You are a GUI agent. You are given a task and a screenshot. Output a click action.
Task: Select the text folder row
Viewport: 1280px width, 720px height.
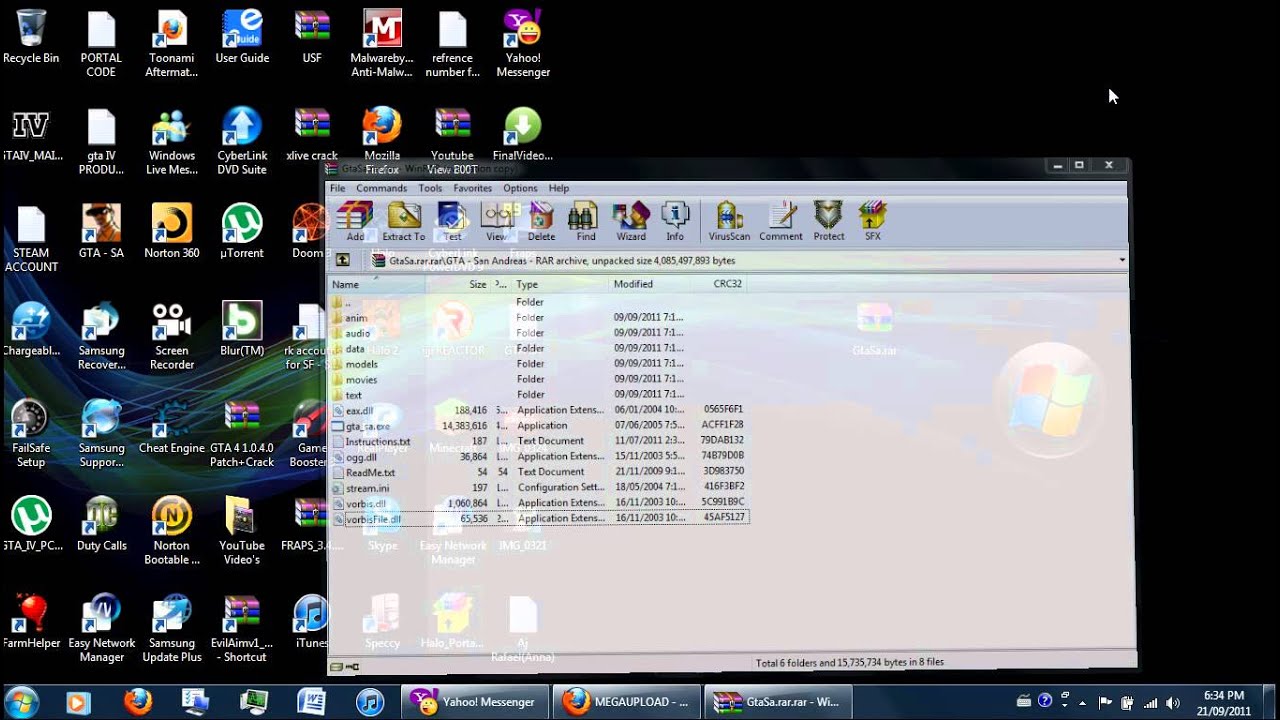click(538, 395)
